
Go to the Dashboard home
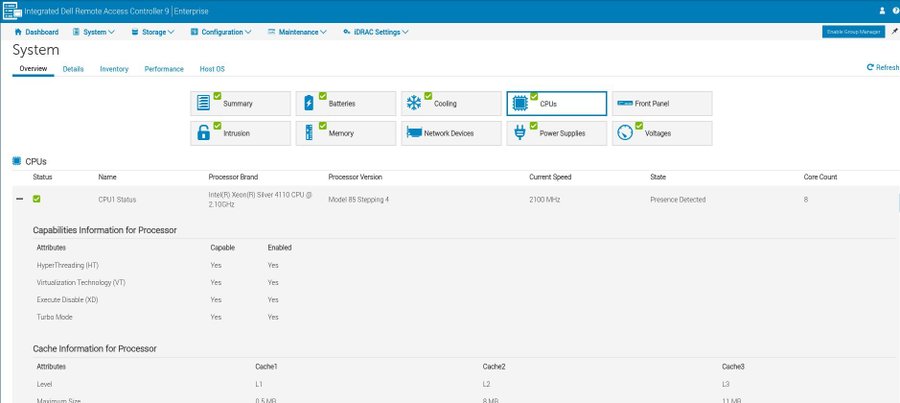pos(36,32)
